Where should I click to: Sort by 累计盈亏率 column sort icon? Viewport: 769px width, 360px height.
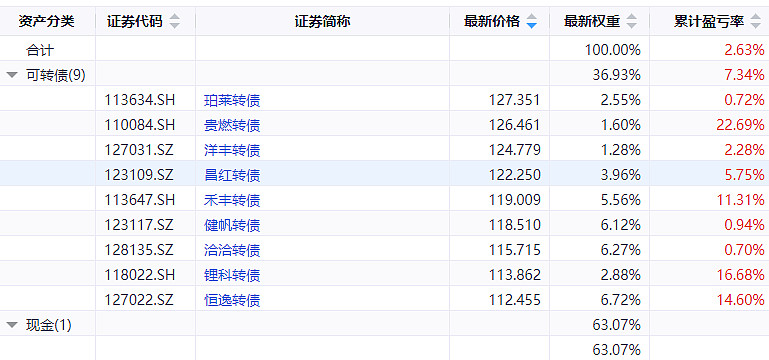pyautogui.click(x=755, y=22)
